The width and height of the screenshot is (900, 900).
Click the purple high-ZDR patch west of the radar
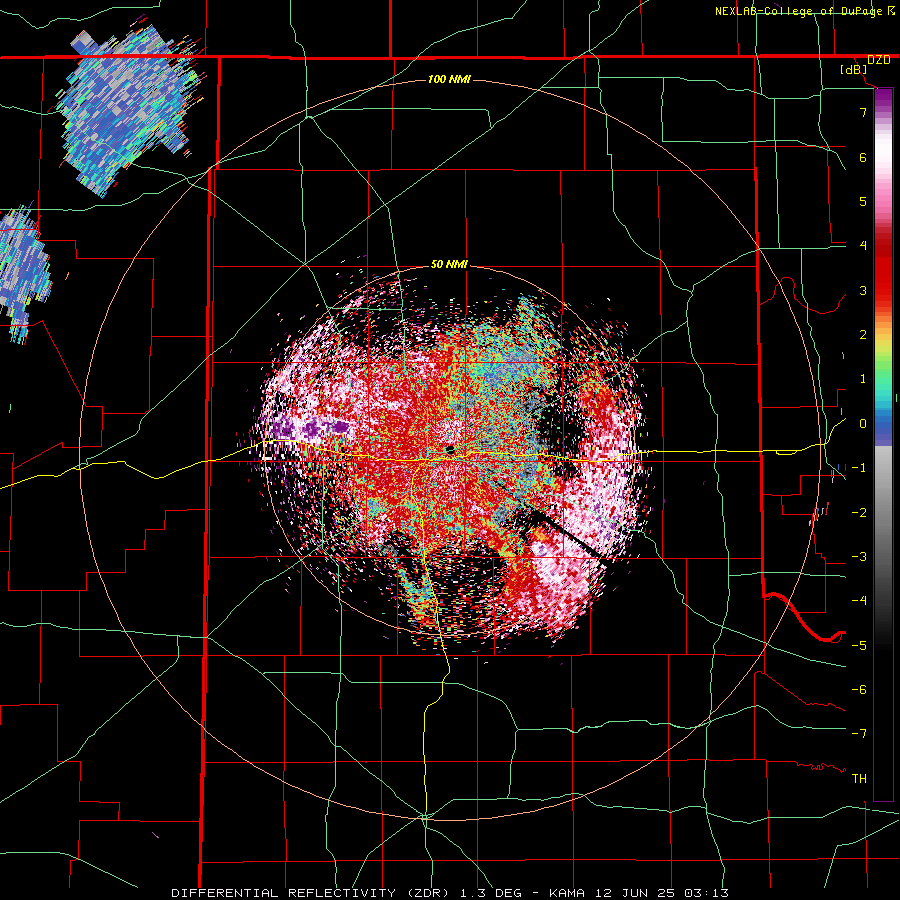[310, 428]
